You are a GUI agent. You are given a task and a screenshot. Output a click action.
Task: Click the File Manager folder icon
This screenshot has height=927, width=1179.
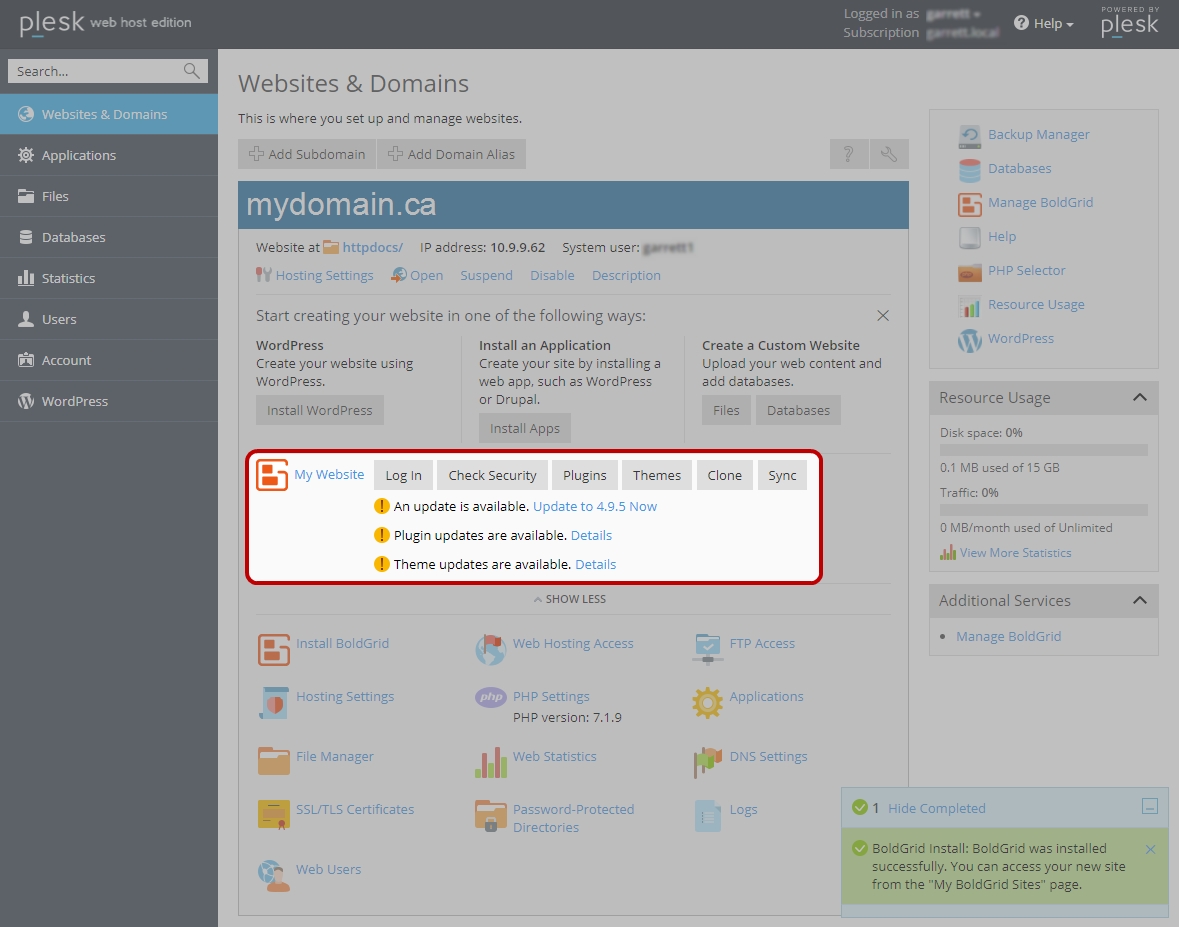click(274, 761)
